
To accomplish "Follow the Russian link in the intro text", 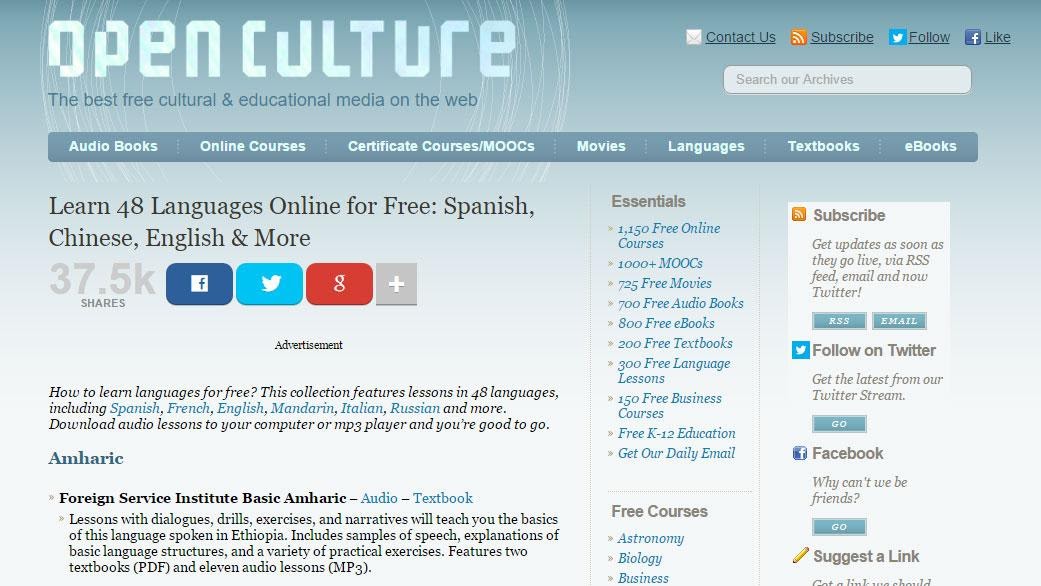I will (415, 408).
